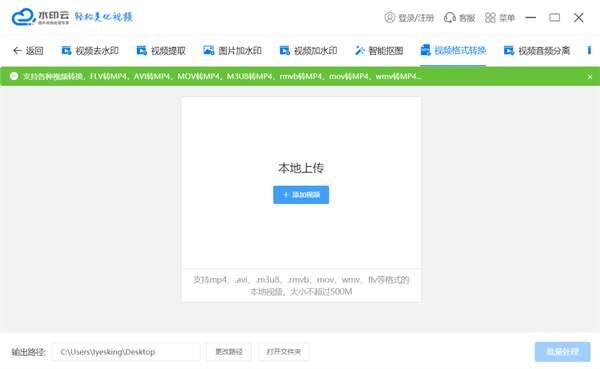Click the 图片加水印 picture icon

click(209, 51)
